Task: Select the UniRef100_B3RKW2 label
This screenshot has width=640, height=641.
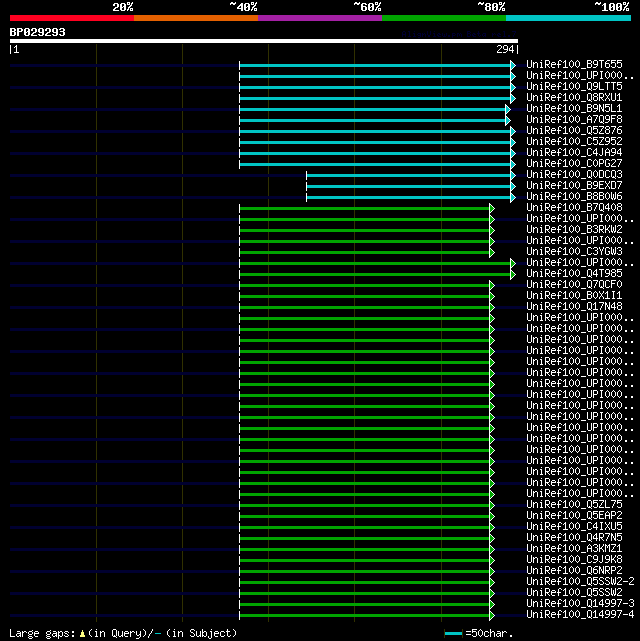Action: [574, 229]
